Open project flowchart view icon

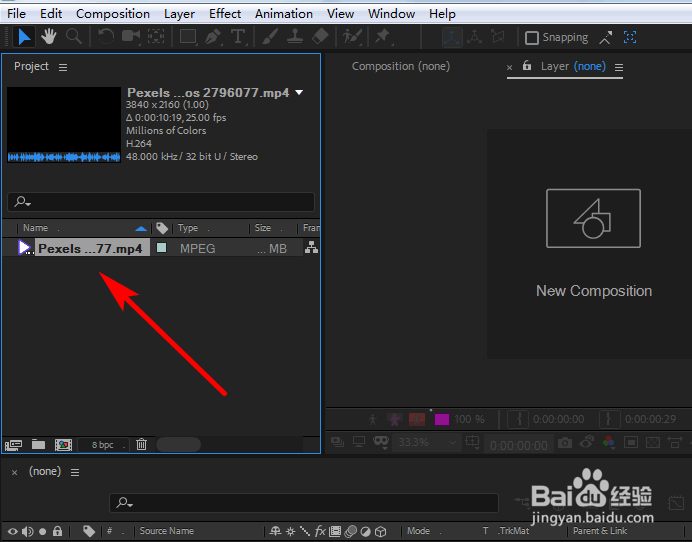point(312,248)
